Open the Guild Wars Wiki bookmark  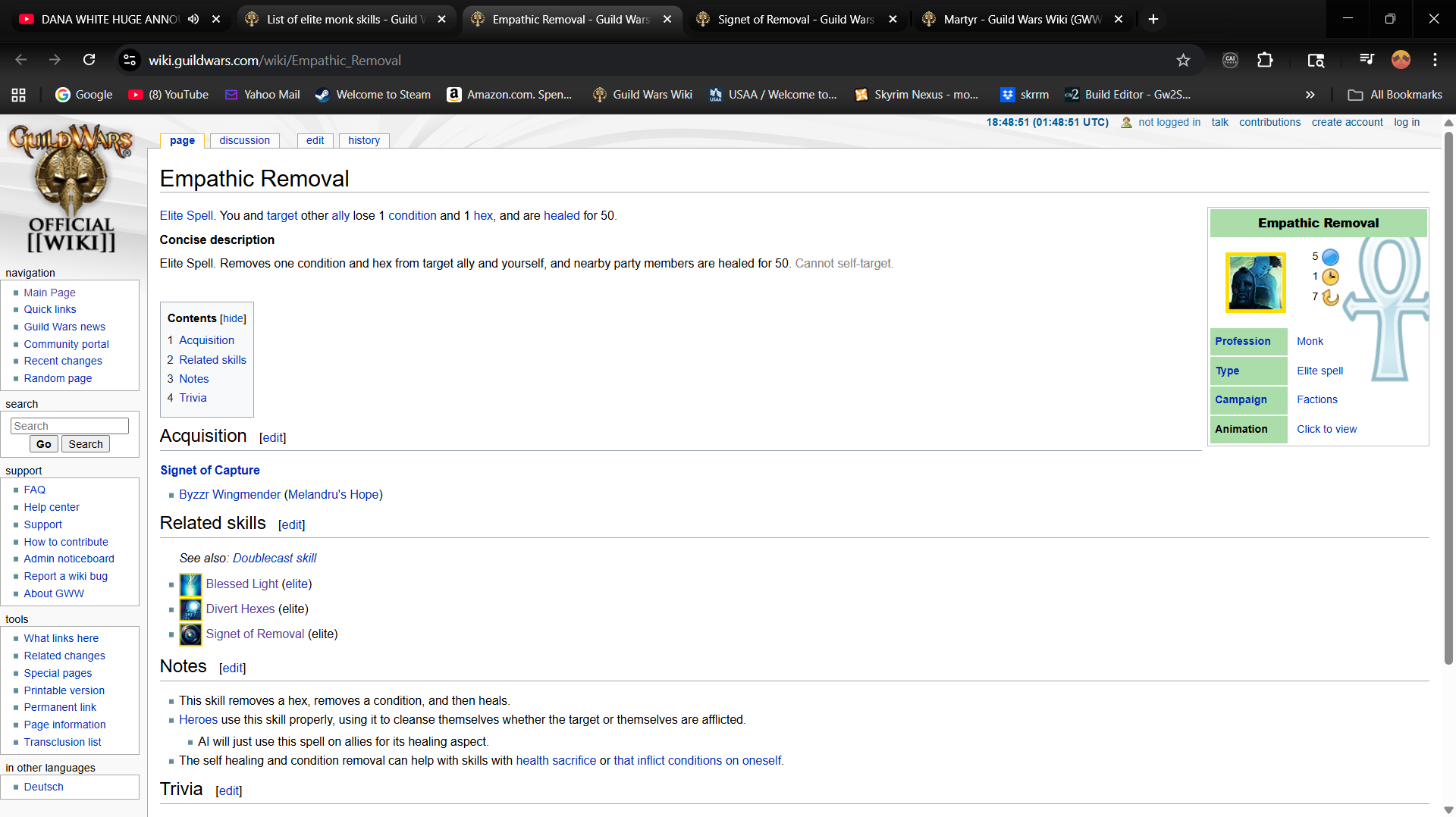[x=643, y=95]
